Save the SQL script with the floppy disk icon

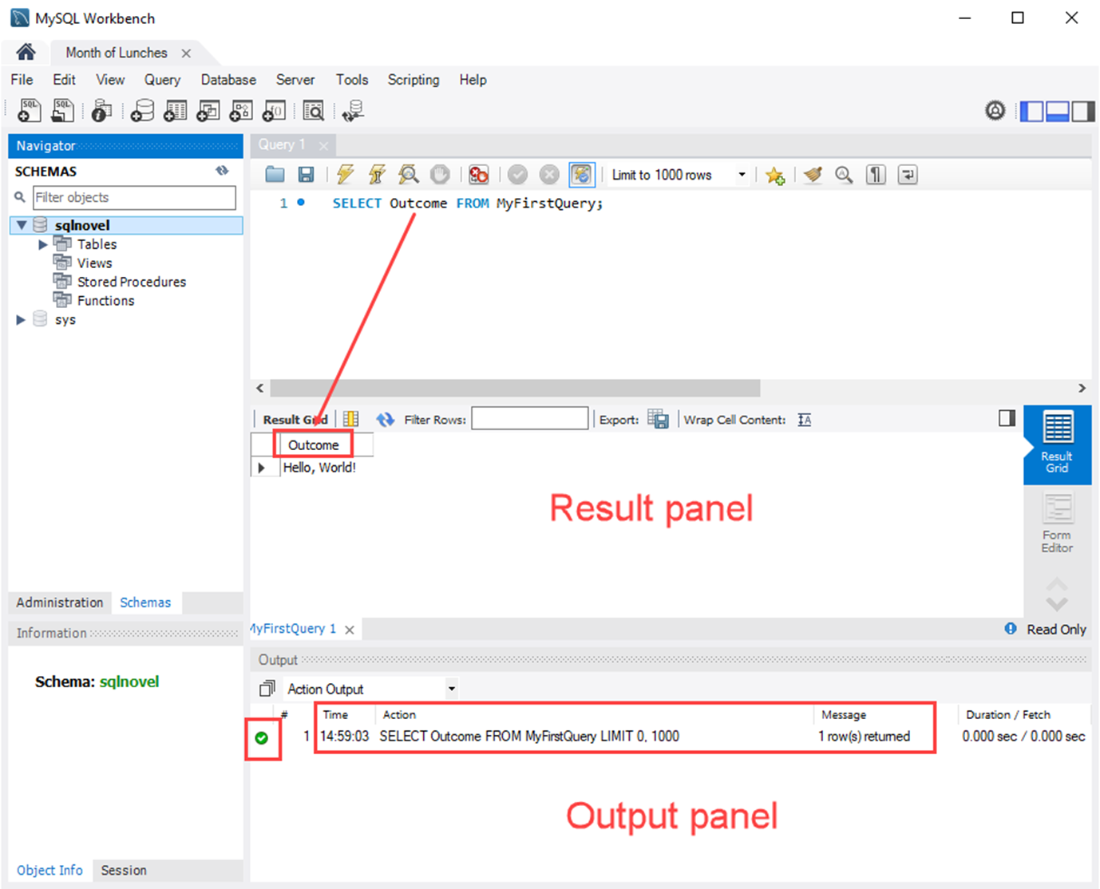click(x=306, y=174)
